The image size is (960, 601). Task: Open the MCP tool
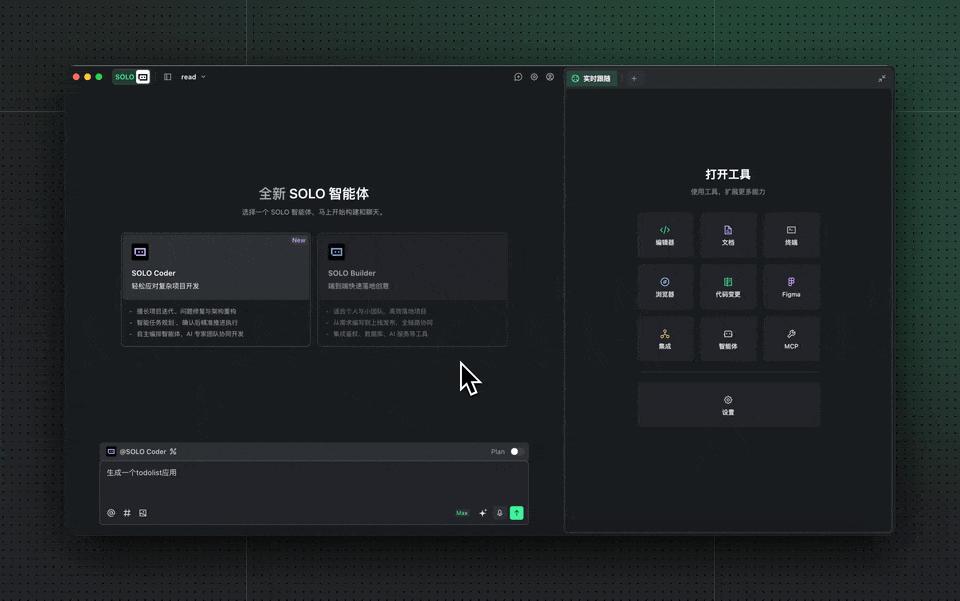[791, 339]
